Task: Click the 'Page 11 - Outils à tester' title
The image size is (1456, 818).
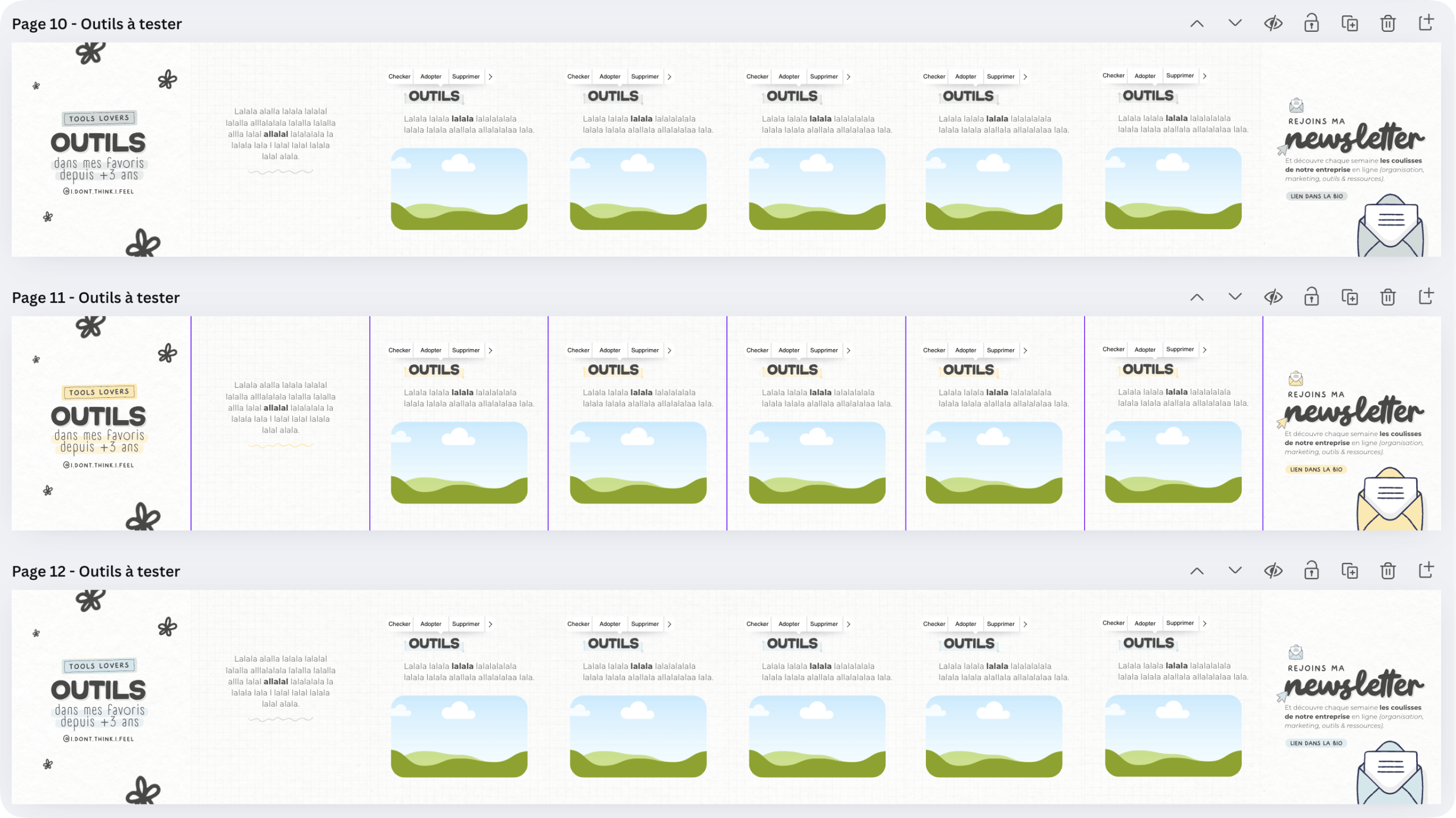Action: (x=96, y=297)
